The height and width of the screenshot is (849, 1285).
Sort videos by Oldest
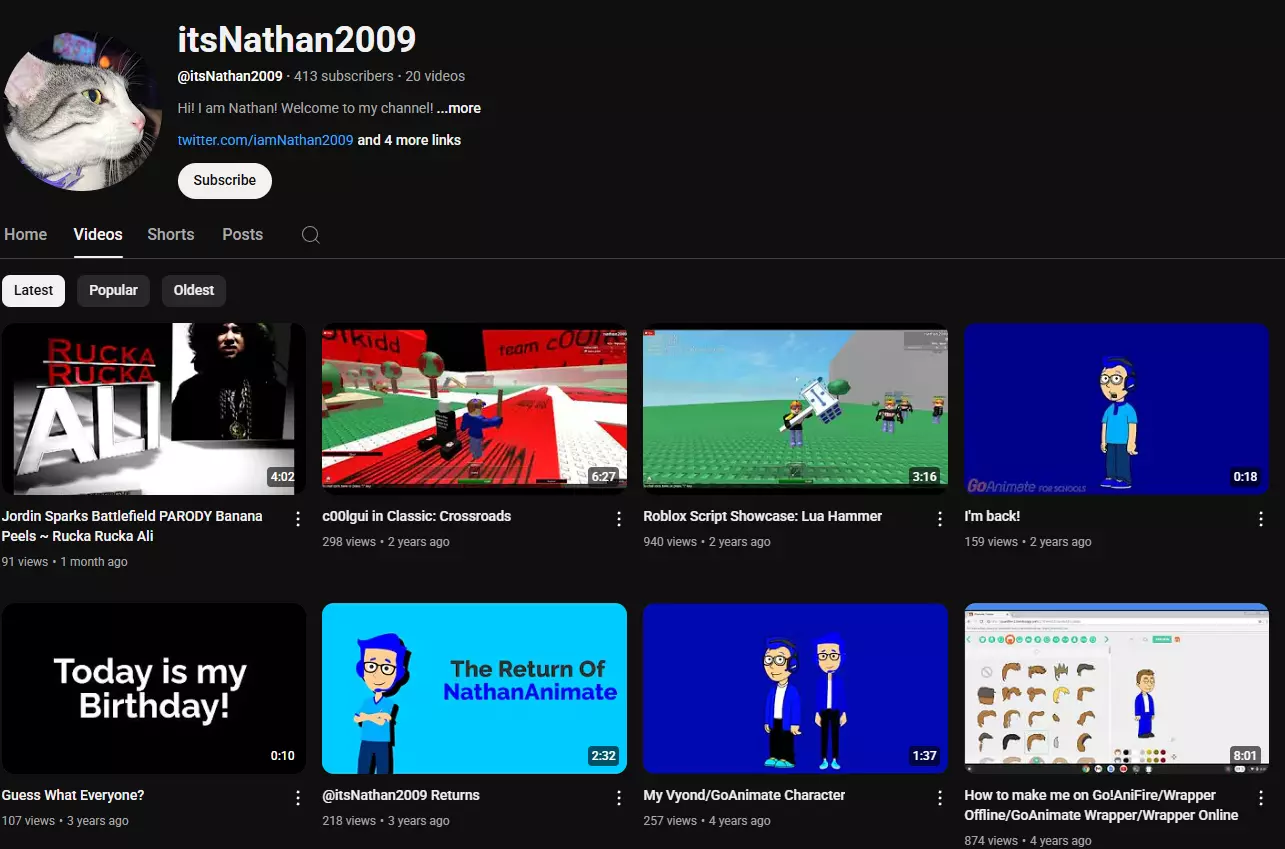coord(194,290)
